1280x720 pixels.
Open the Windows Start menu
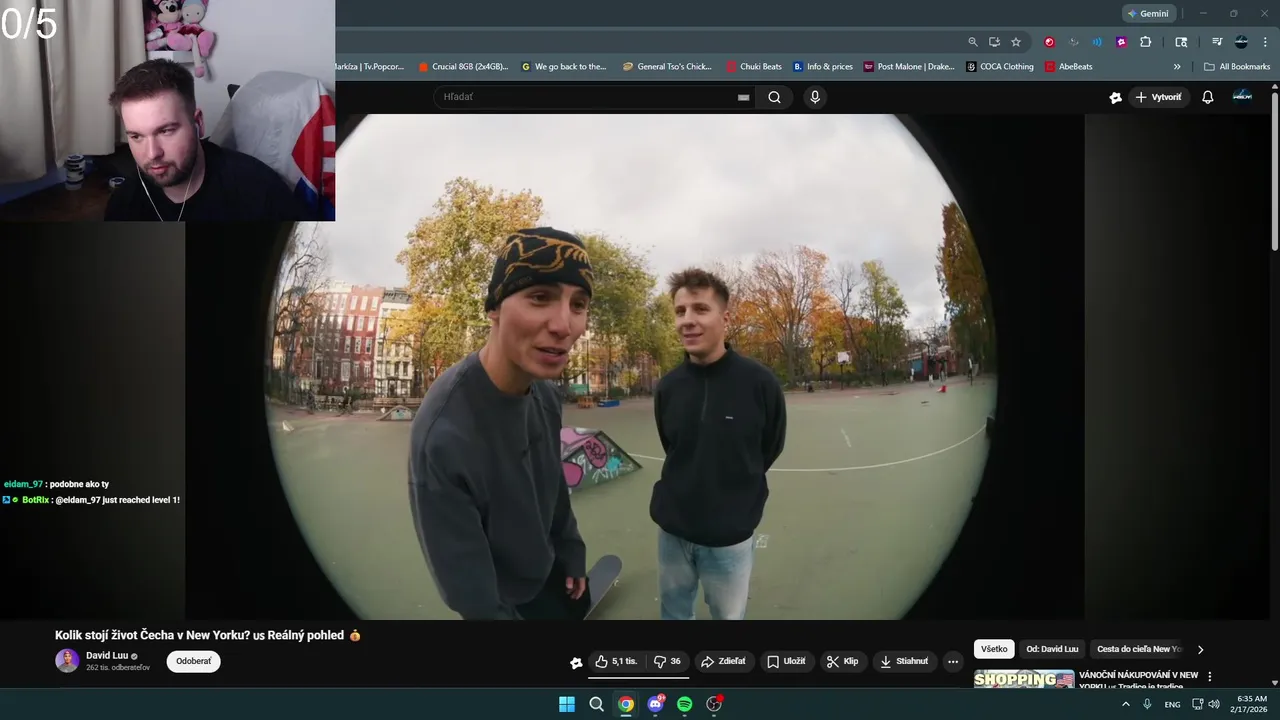pyautogui.click(x=567, y=704)
